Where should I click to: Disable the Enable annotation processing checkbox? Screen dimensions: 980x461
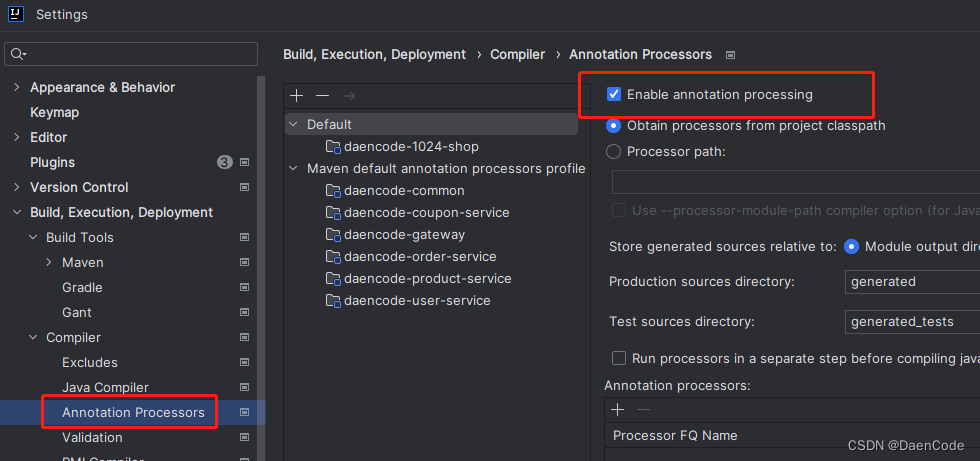[x=614, y=95]
